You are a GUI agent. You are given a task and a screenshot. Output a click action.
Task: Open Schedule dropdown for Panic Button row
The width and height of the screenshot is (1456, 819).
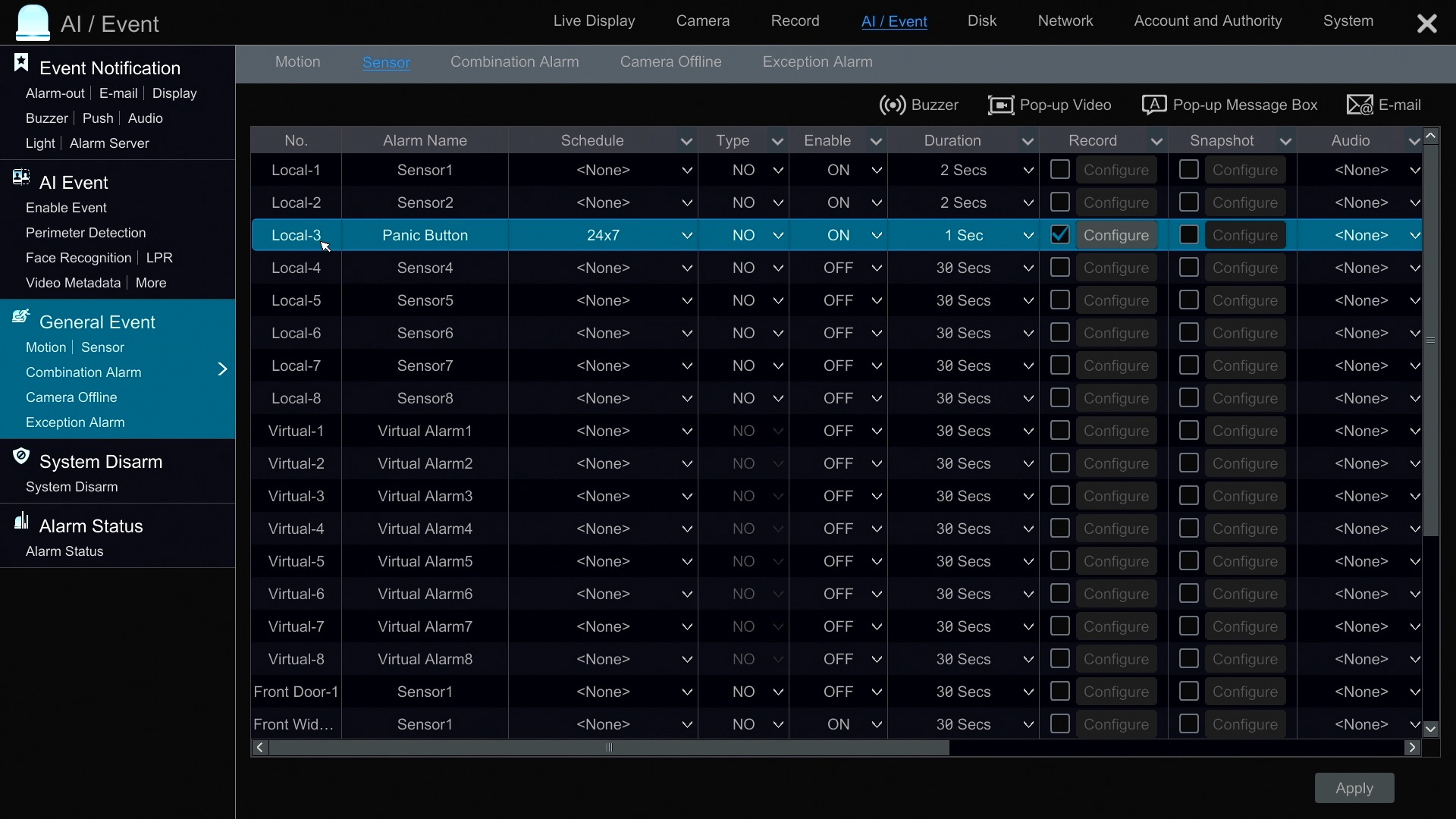(x=686, y=235)
